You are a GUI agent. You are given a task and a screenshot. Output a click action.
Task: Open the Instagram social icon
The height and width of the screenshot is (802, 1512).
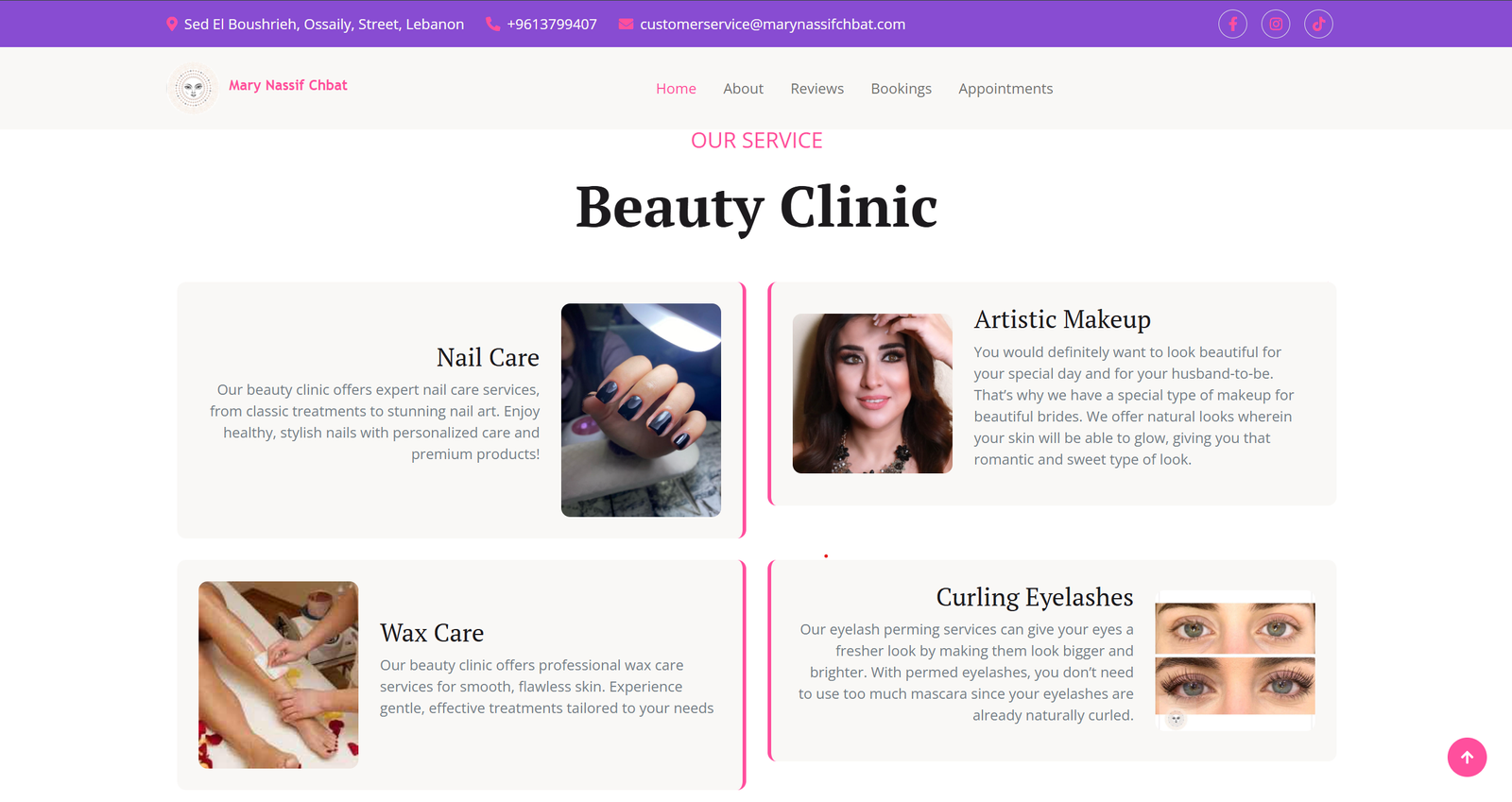(1276, 24)
